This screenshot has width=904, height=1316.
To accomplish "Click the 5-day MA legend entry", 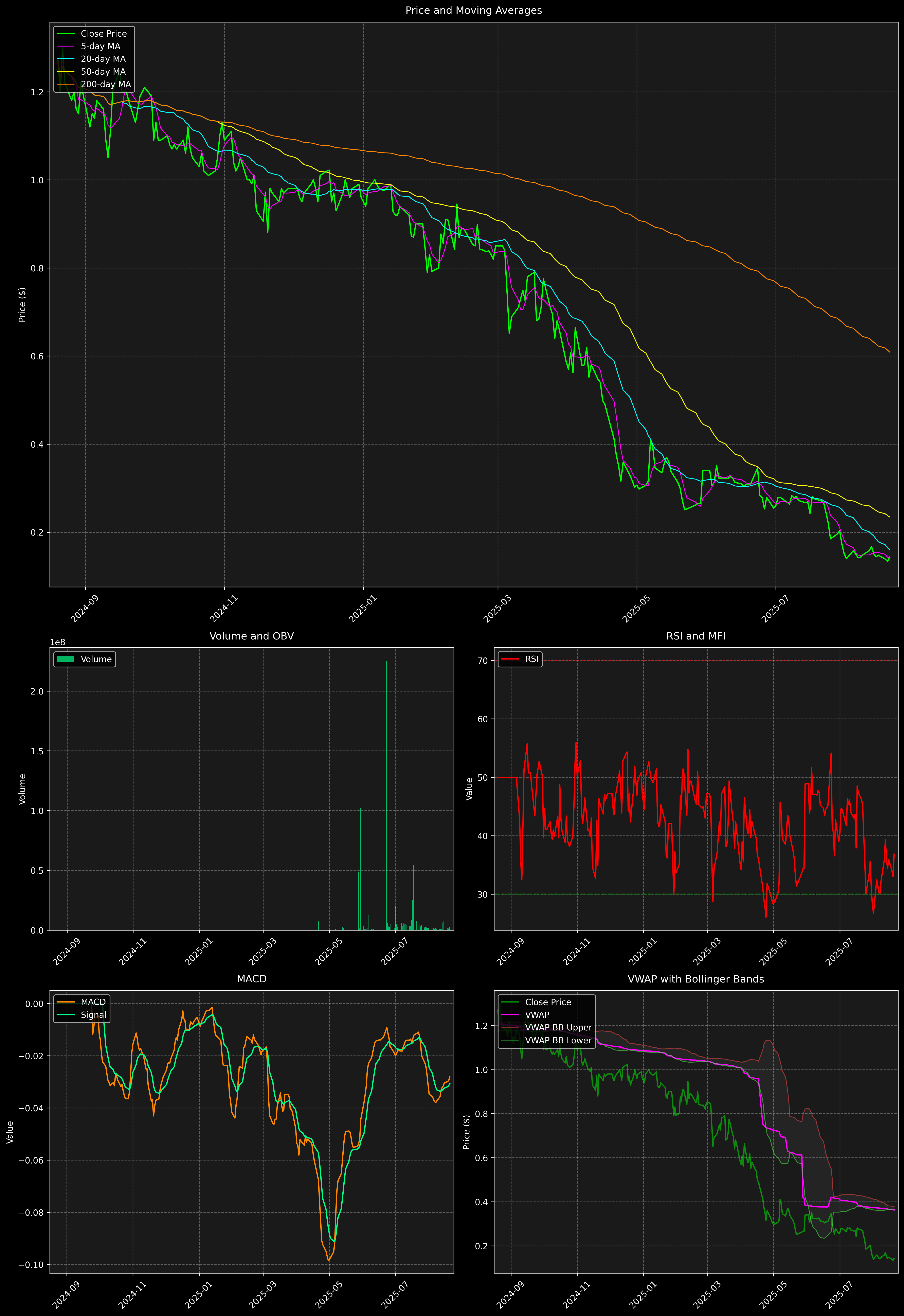I will [x=100, y=47].
